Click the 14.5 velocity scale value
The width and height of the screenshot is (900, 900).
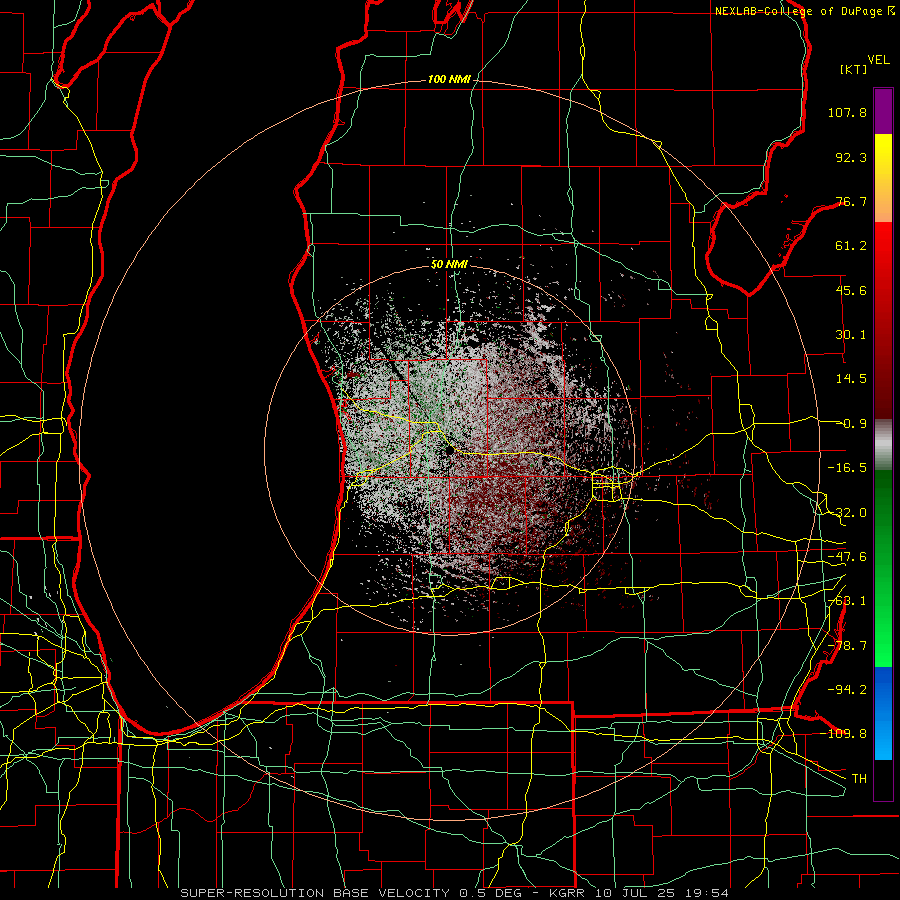click(851, 379)
